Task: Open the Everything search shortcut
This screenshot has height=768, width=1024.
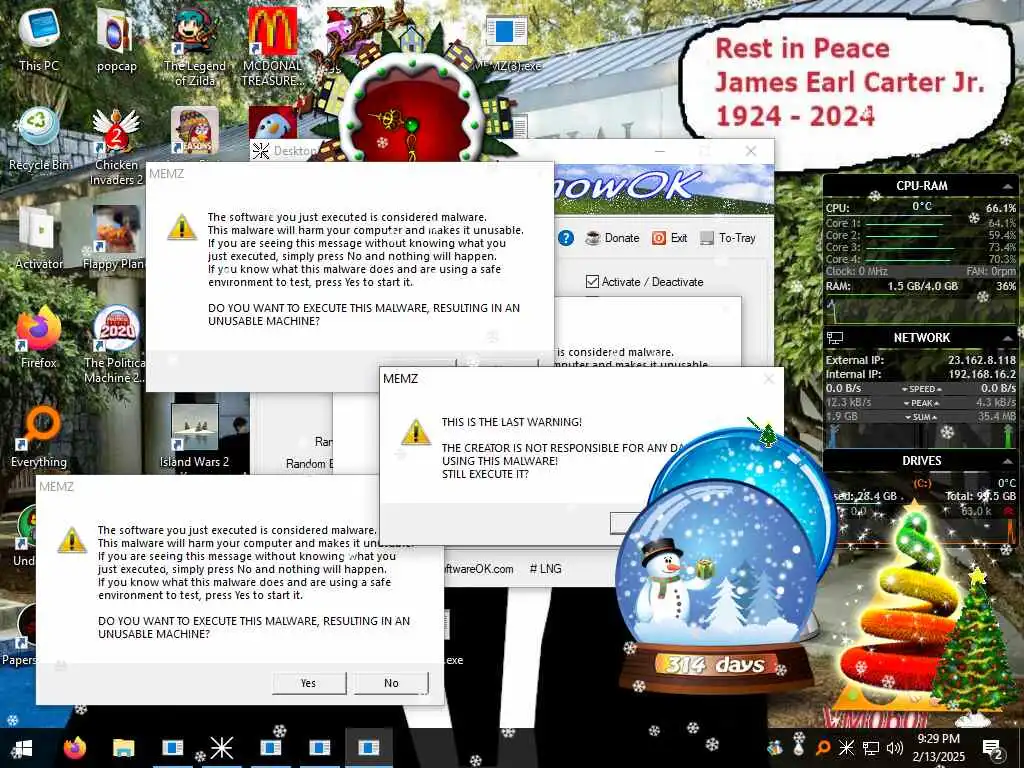Action: click(x=39, y=436)
